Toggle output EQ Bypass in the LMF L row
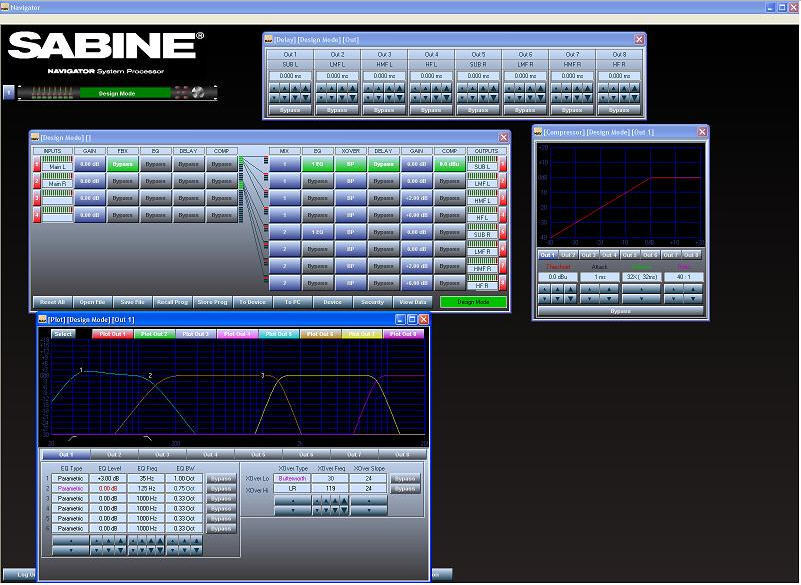The width and height of the screenshot is (801, 585). 317,181
